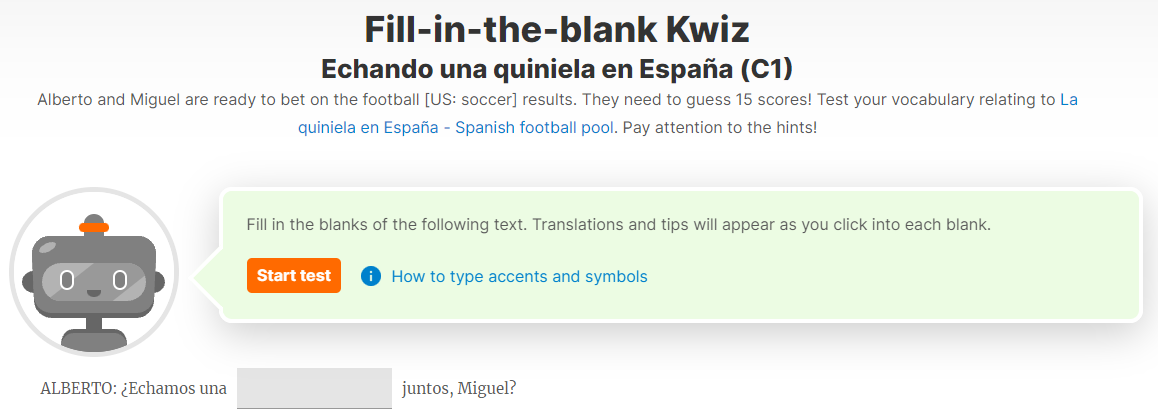The height and width of the screenshot is (413, 1158).
Task: Click the Fill-in-the-blank Kwiz heading
Action: tap(557, 30)
